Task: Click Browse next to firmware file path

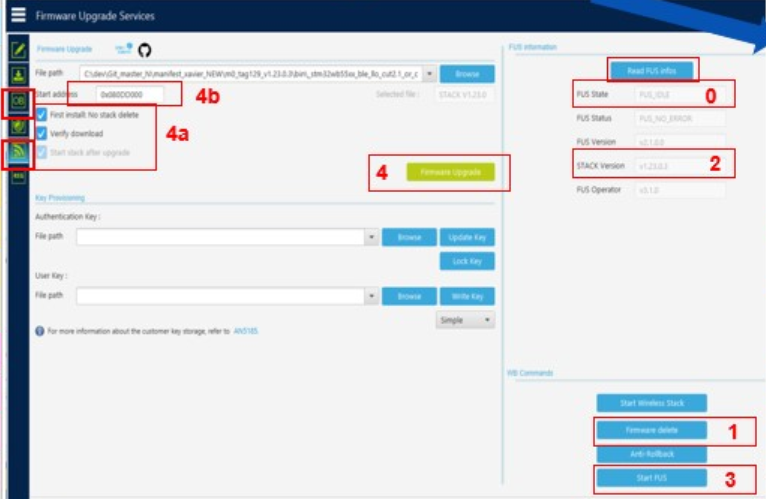Action: coord(467,74)
